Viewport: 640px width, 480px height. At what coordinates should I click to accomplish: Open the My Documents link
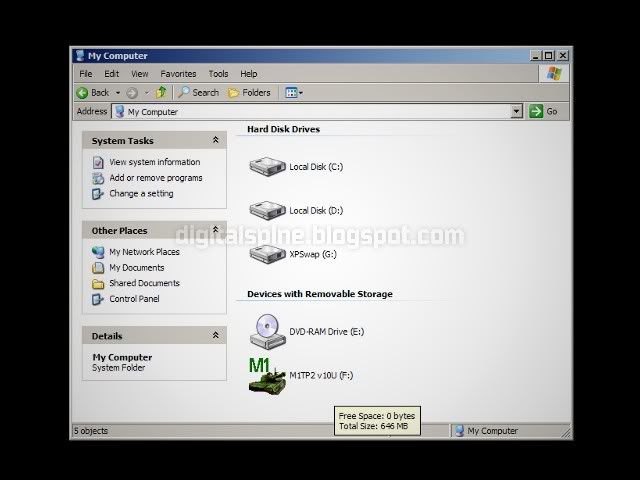137,268
